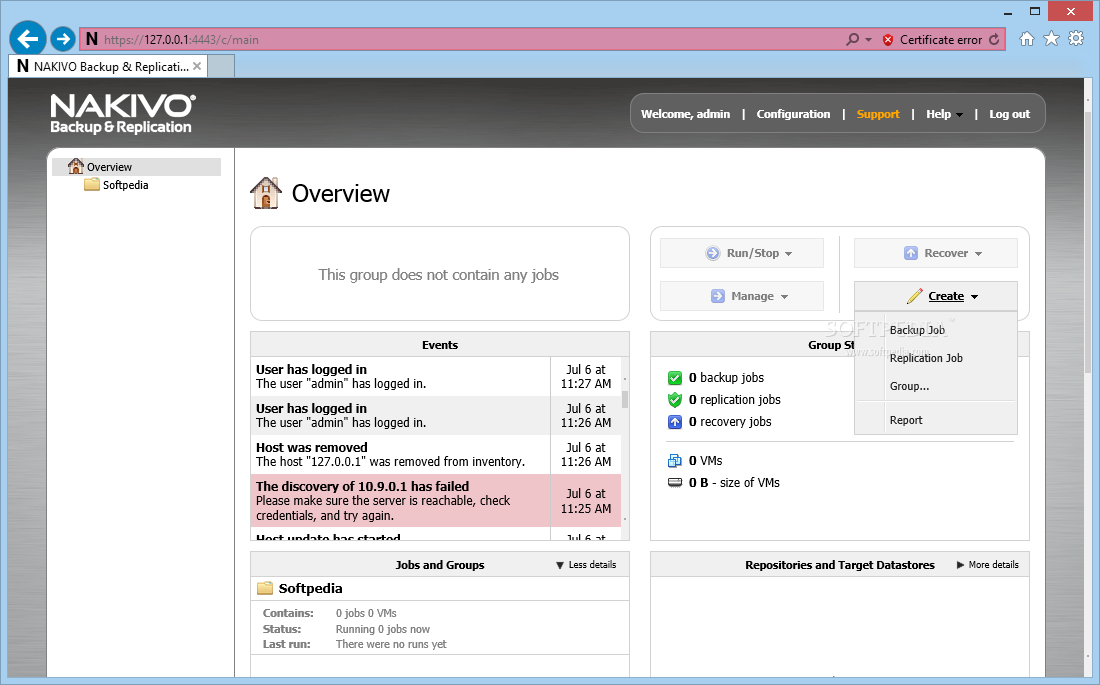This screenshot has width=1100, height=685.
Task: Open the browser Home icon
Action: [x=1026, y=39]
